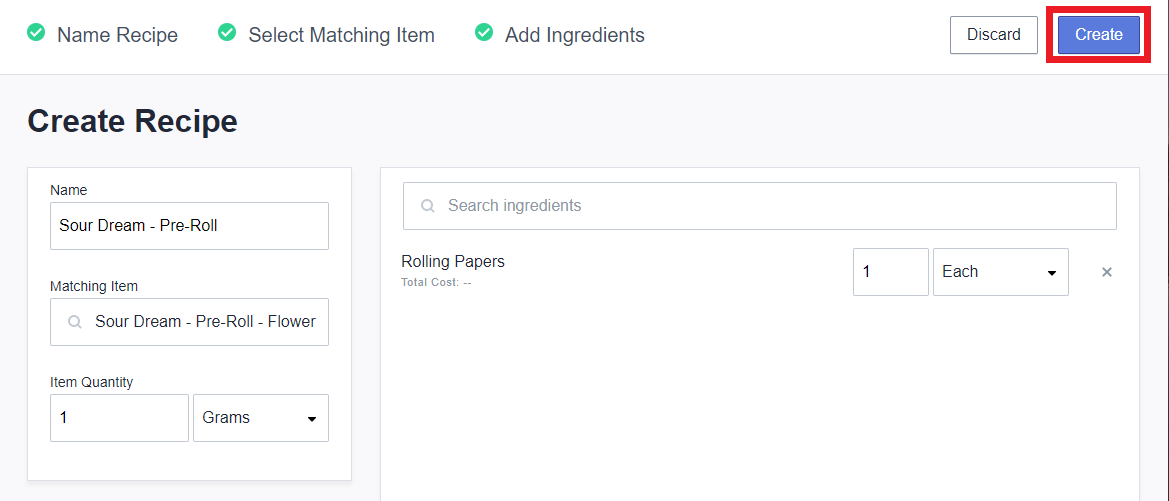Click the Create button

[x=1098, y=34]
